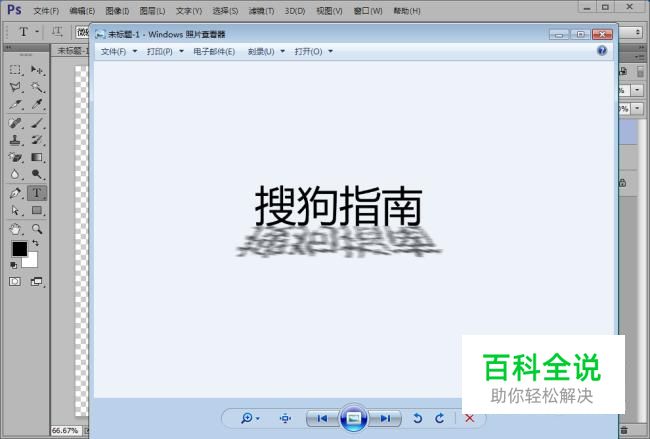Image resolution: width=650 pixels, height=439 pixels.
Task: Open the lower percentage dropdown in right panel
Action: 637,109
